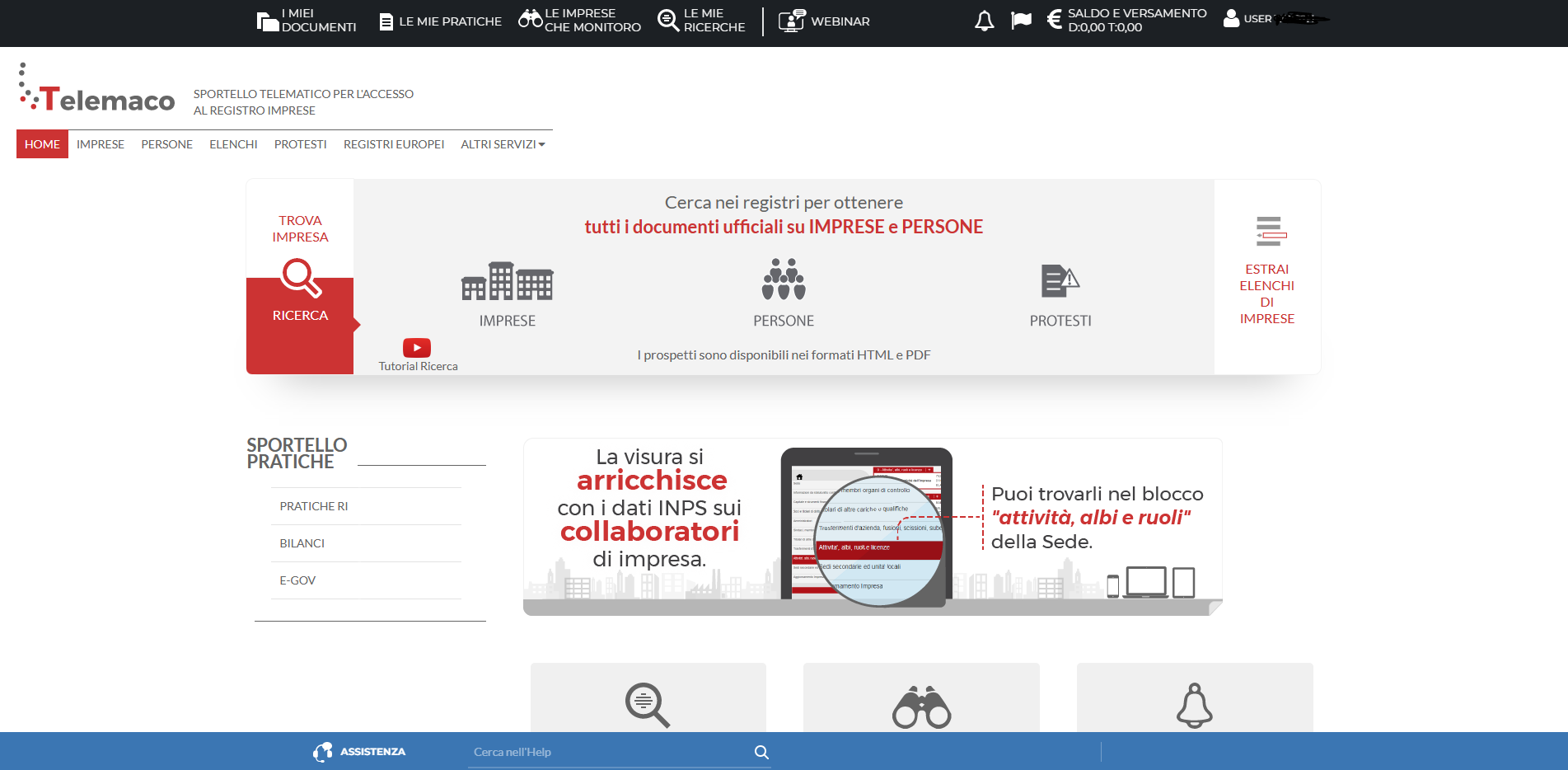The image size is (1568, 770).
Task: Click the help search magnifier icon
Action: (761, 752)
